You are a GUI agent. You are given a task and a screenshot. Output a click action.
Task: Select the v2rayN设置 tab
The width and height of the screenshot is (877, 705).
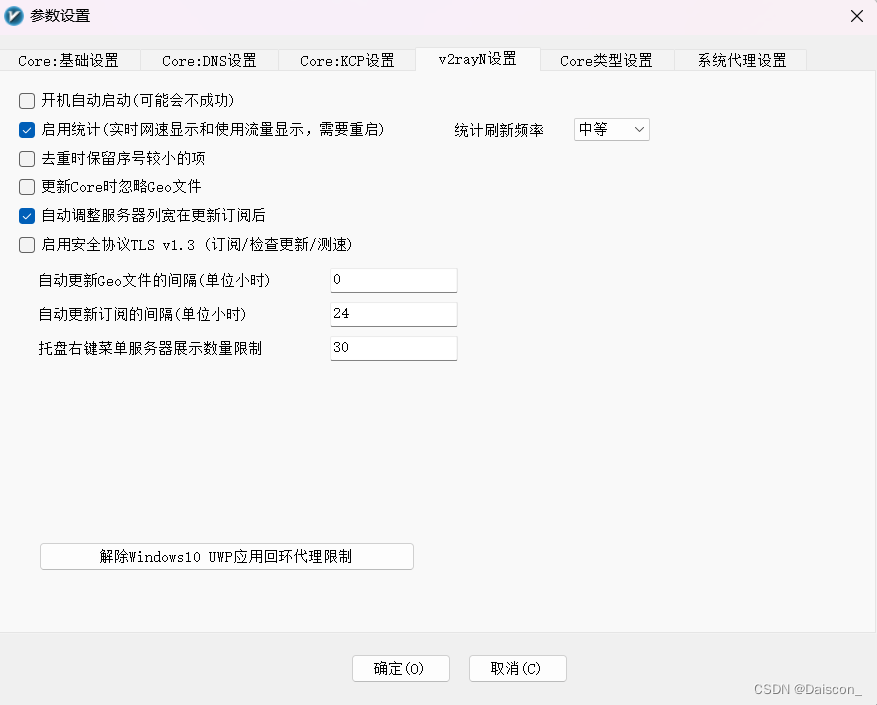click(x=478, y=59)
